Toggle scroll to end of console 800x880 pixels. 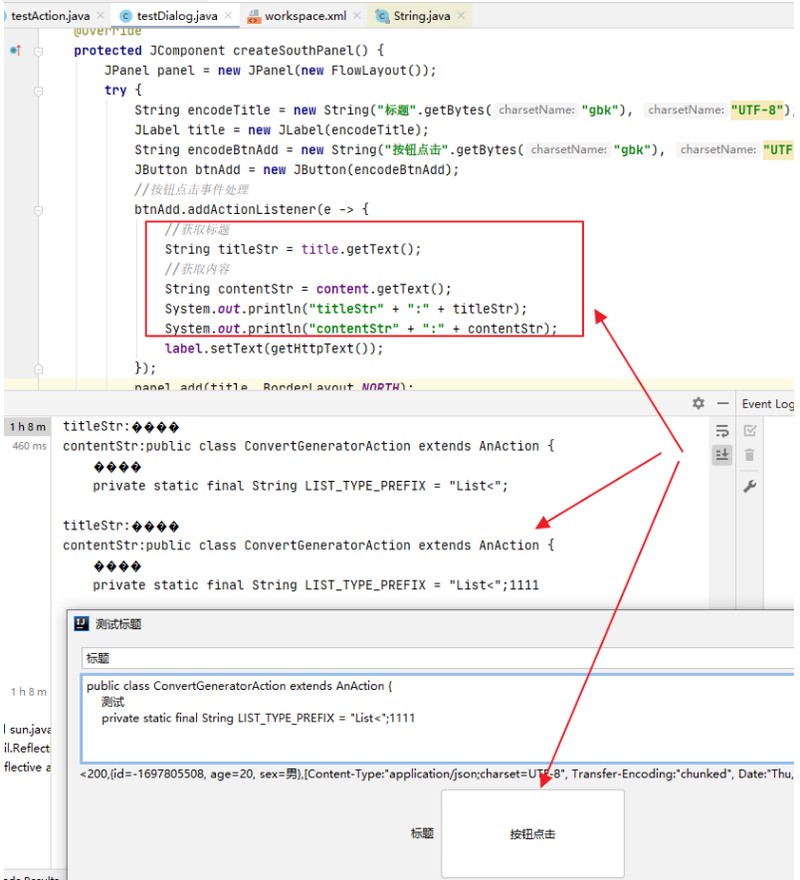[x=722, y=455]
